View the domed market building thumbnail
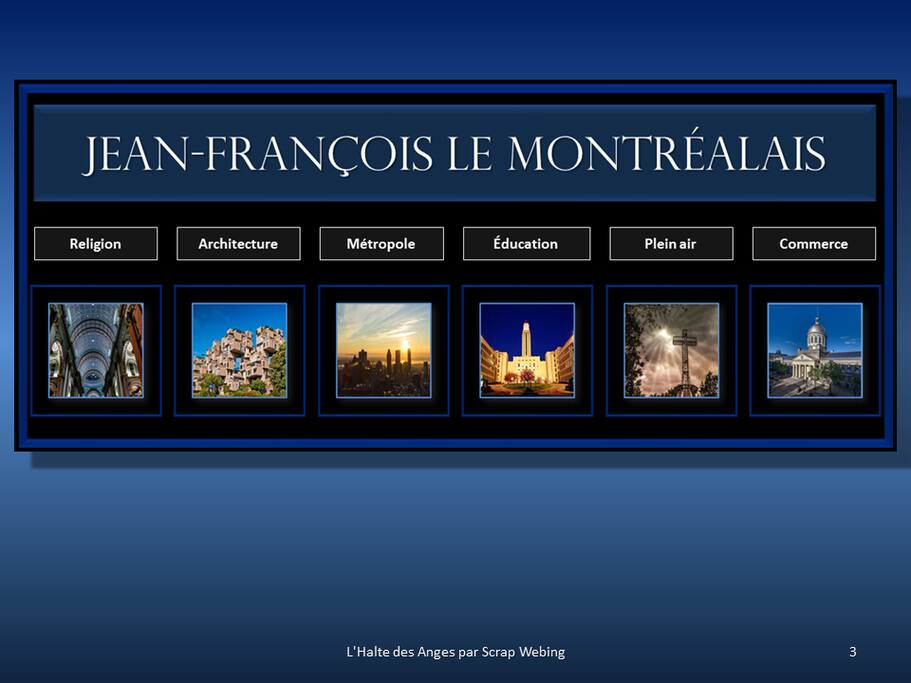The height and width of the screenshot is (683, 911). (x=815, y=350)
